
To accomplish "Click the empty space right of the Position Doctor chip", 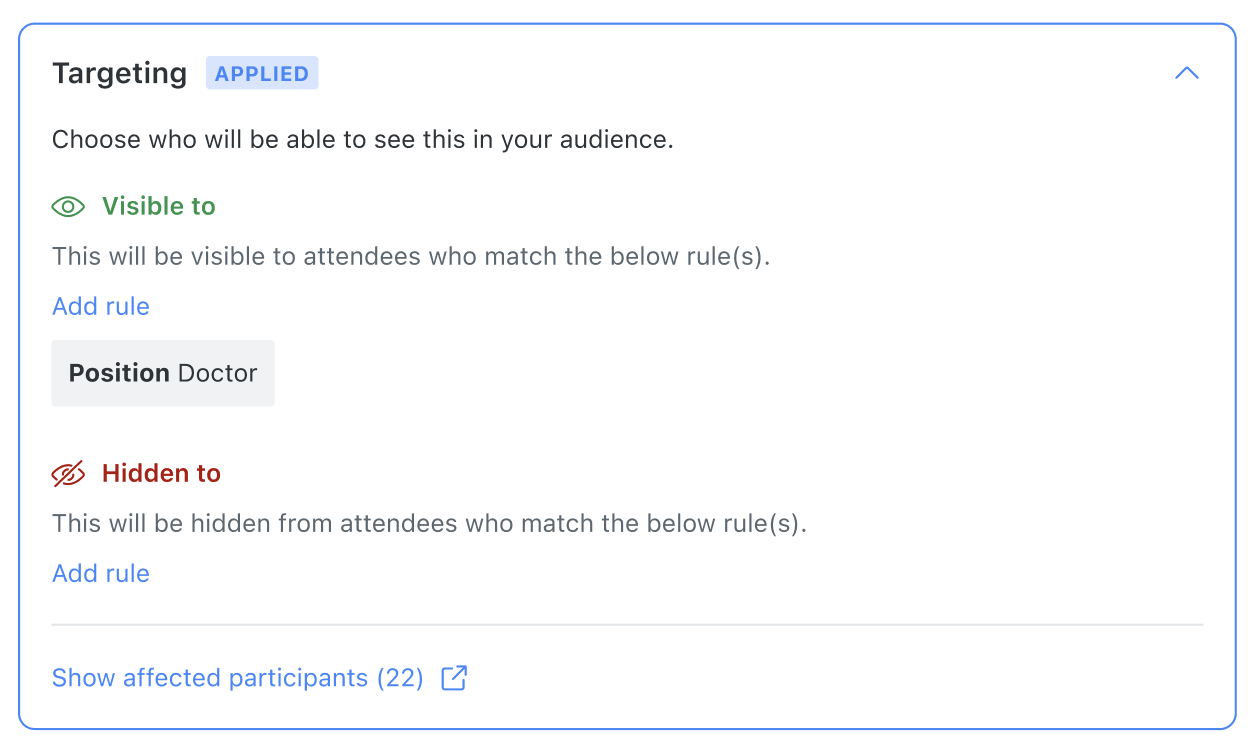I will [738, 373].
